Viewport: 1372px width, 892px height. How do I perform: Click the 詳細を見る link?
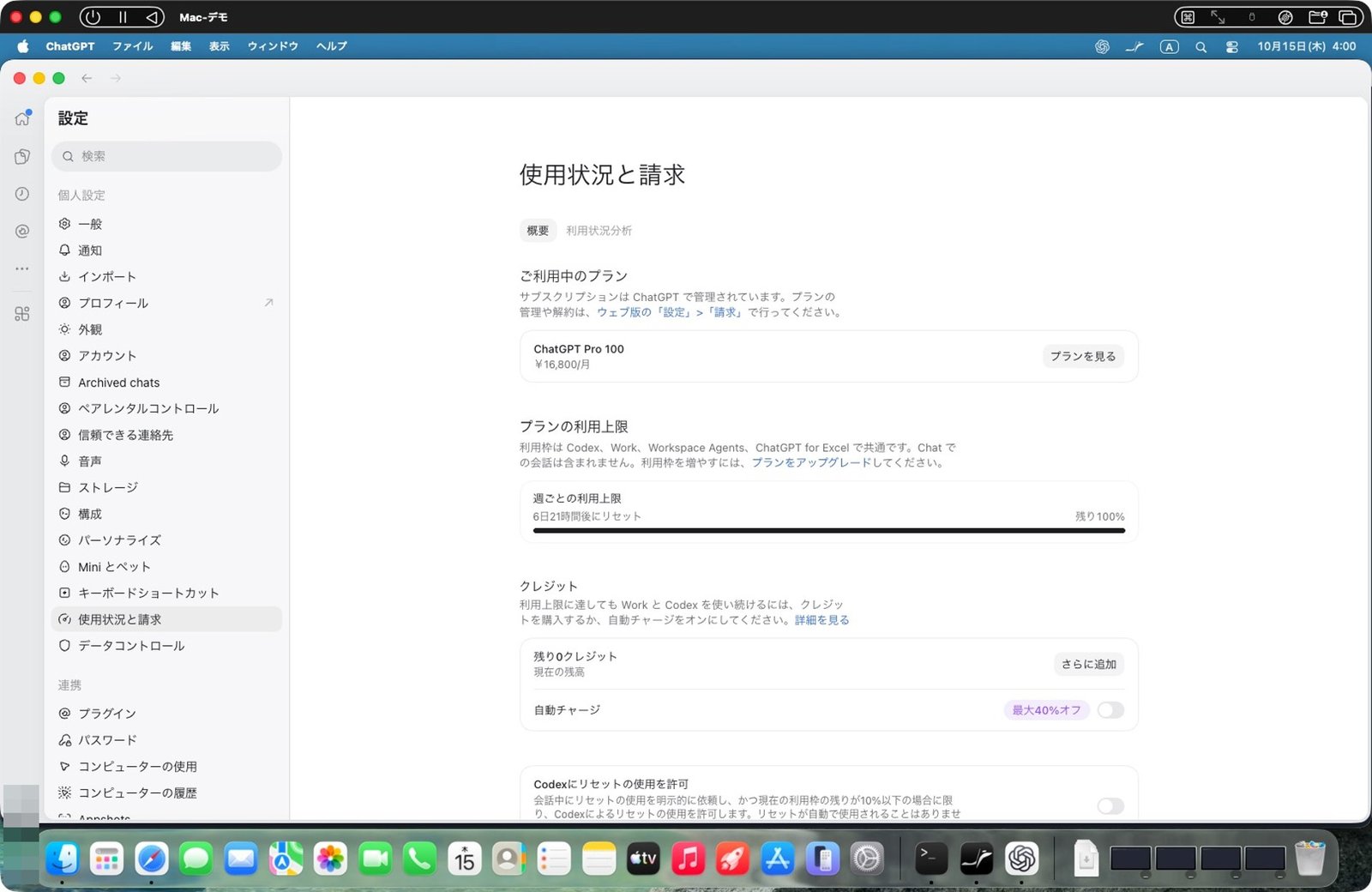coord(821,620)
